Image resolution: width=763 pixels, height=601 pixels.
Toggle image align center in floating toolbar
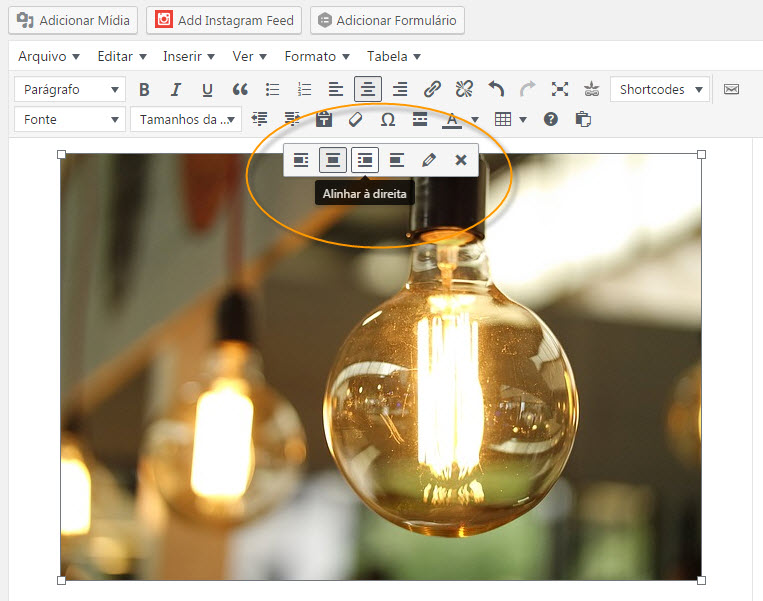coord(333,160)
